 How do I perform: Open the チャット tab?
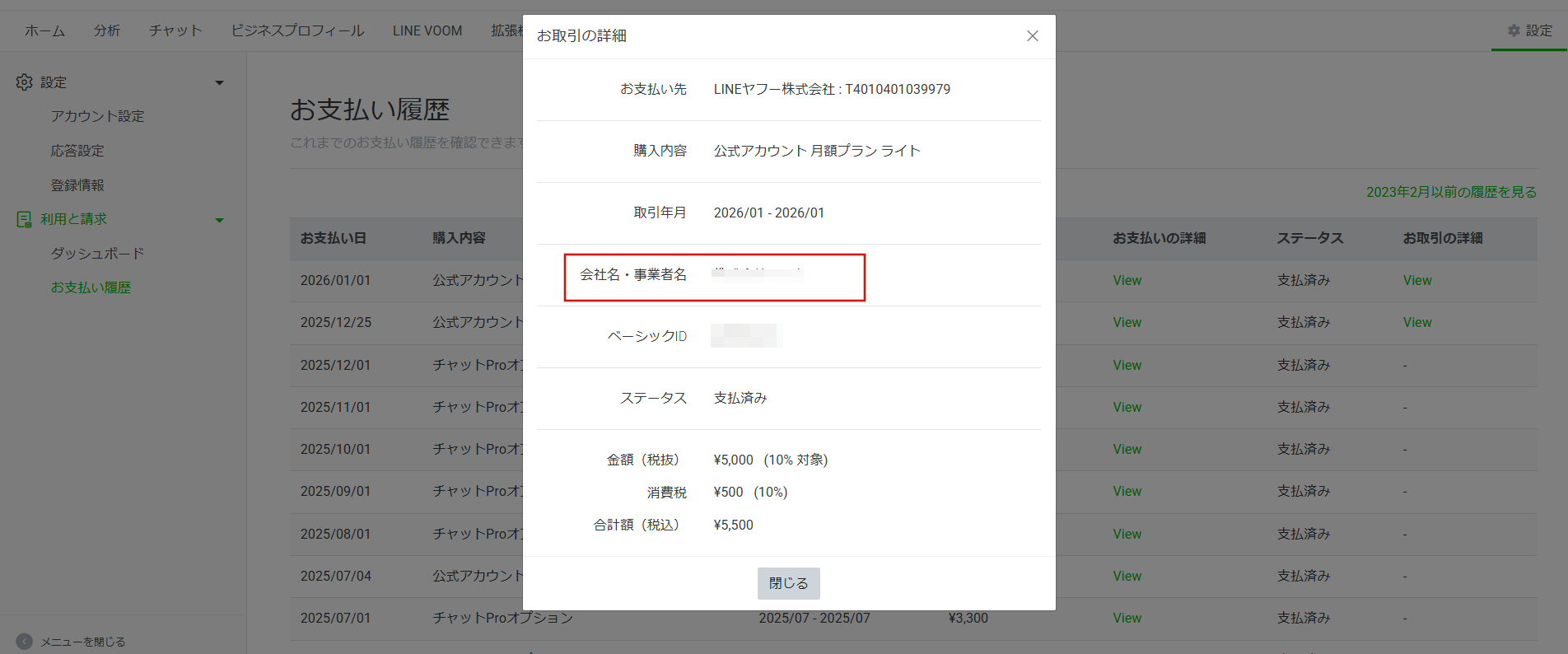pos(175,30)
